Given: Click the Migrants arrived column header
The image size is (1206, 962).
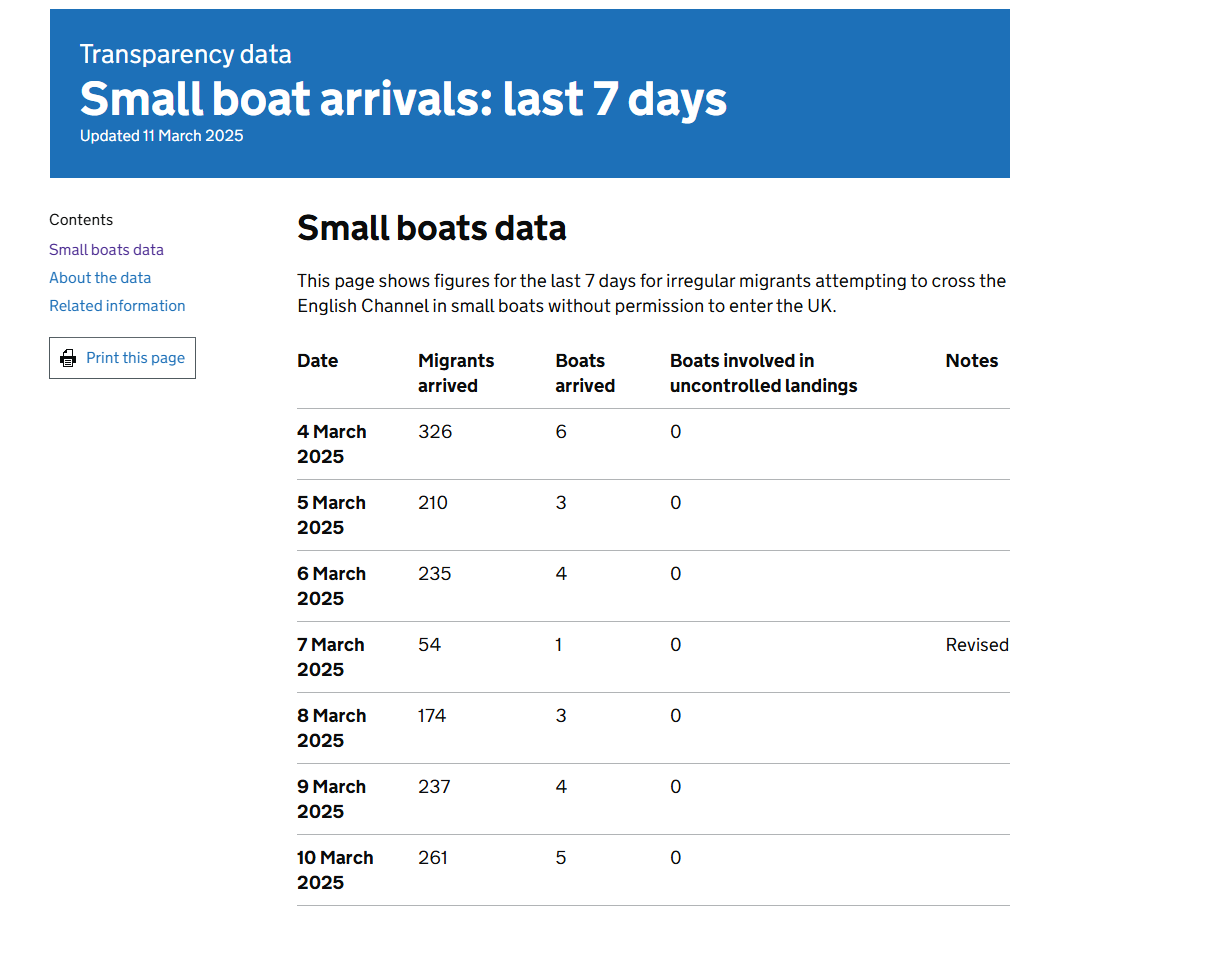Looking at the screenshot, I should 456,373.
